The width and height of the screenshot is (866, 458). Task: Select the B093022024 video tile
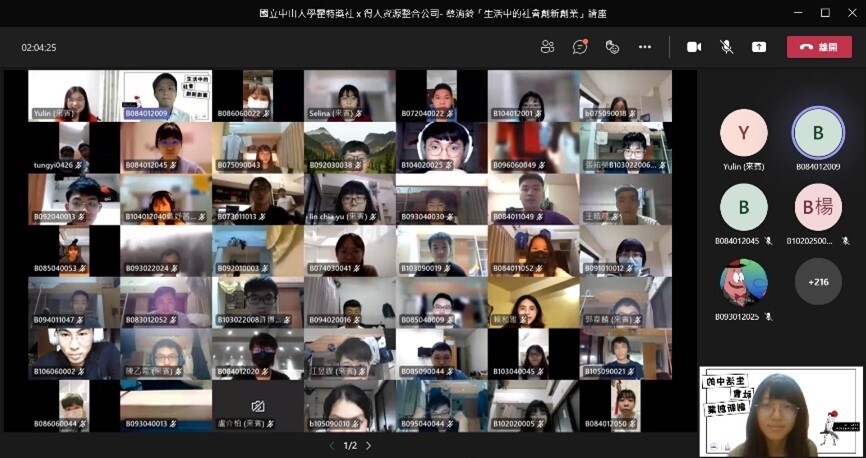click(166, 251)
